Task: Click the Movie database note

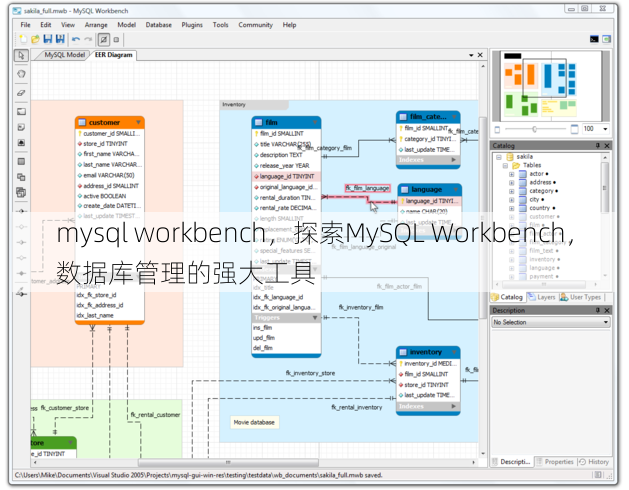Action: (x=254, y=423)
